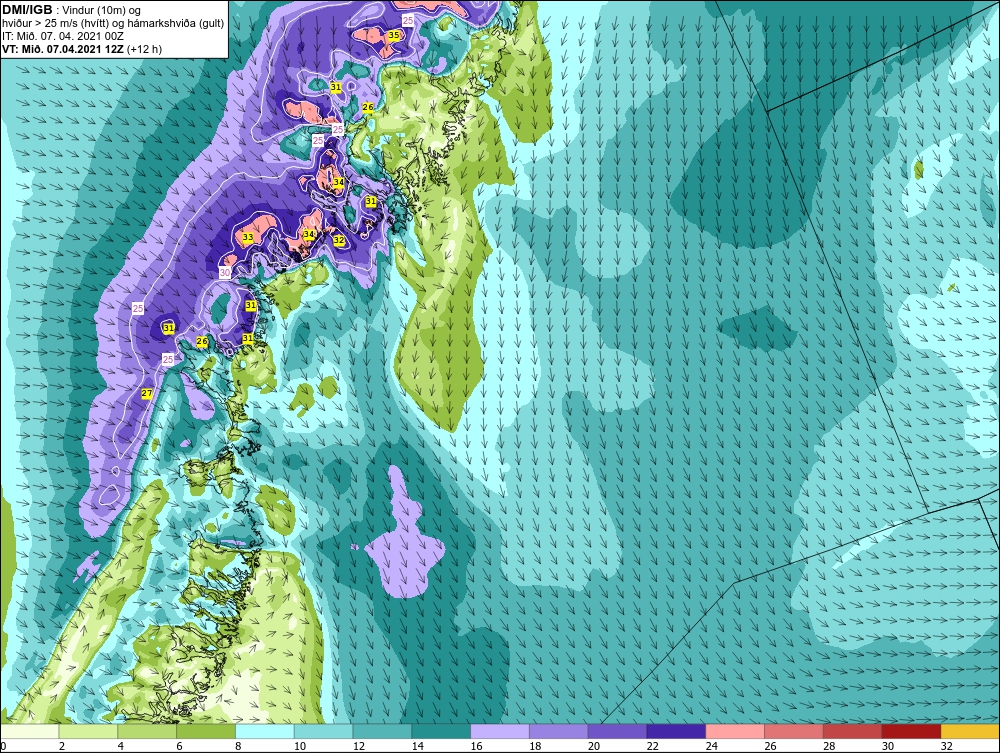Image resolution: width=1000 pixels, height=753 pixels.
Task: Click the legend tick label 26
Action: tap(770, 746)
